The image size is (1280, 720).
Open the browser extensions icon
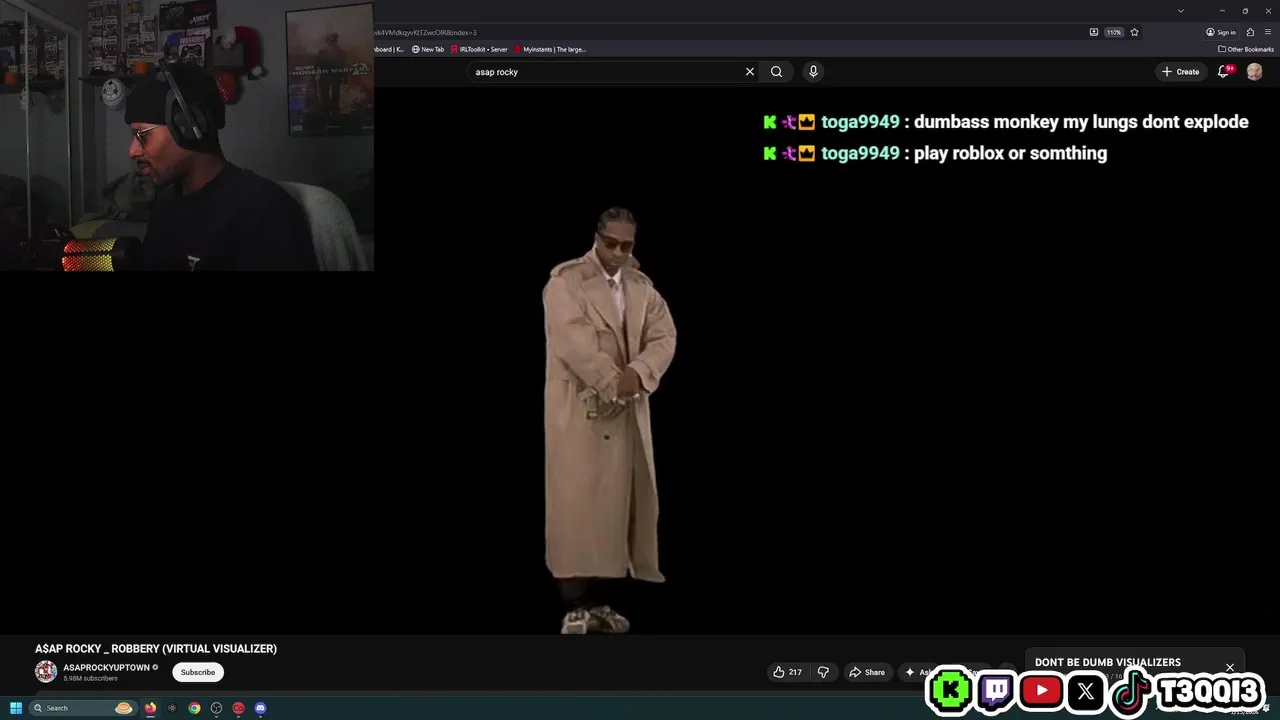(1250, 32)
